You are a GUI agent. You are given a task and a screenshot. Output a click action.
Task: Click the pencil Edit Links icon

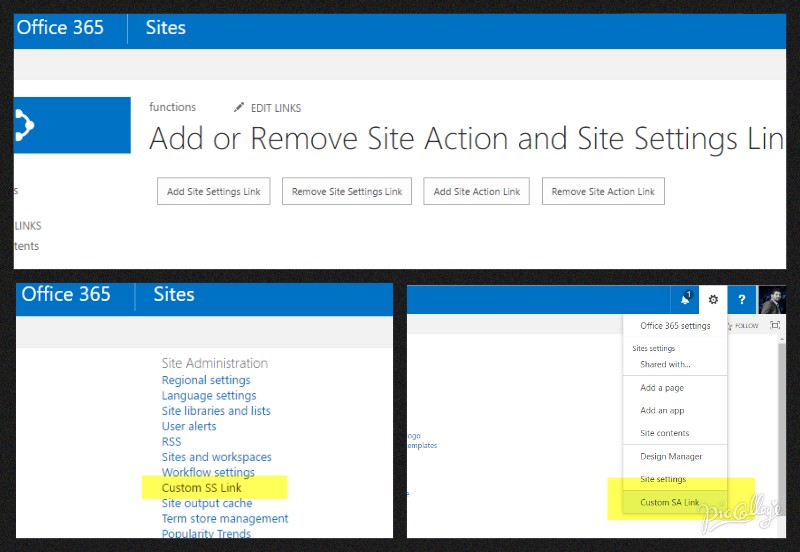coord(239,108)
